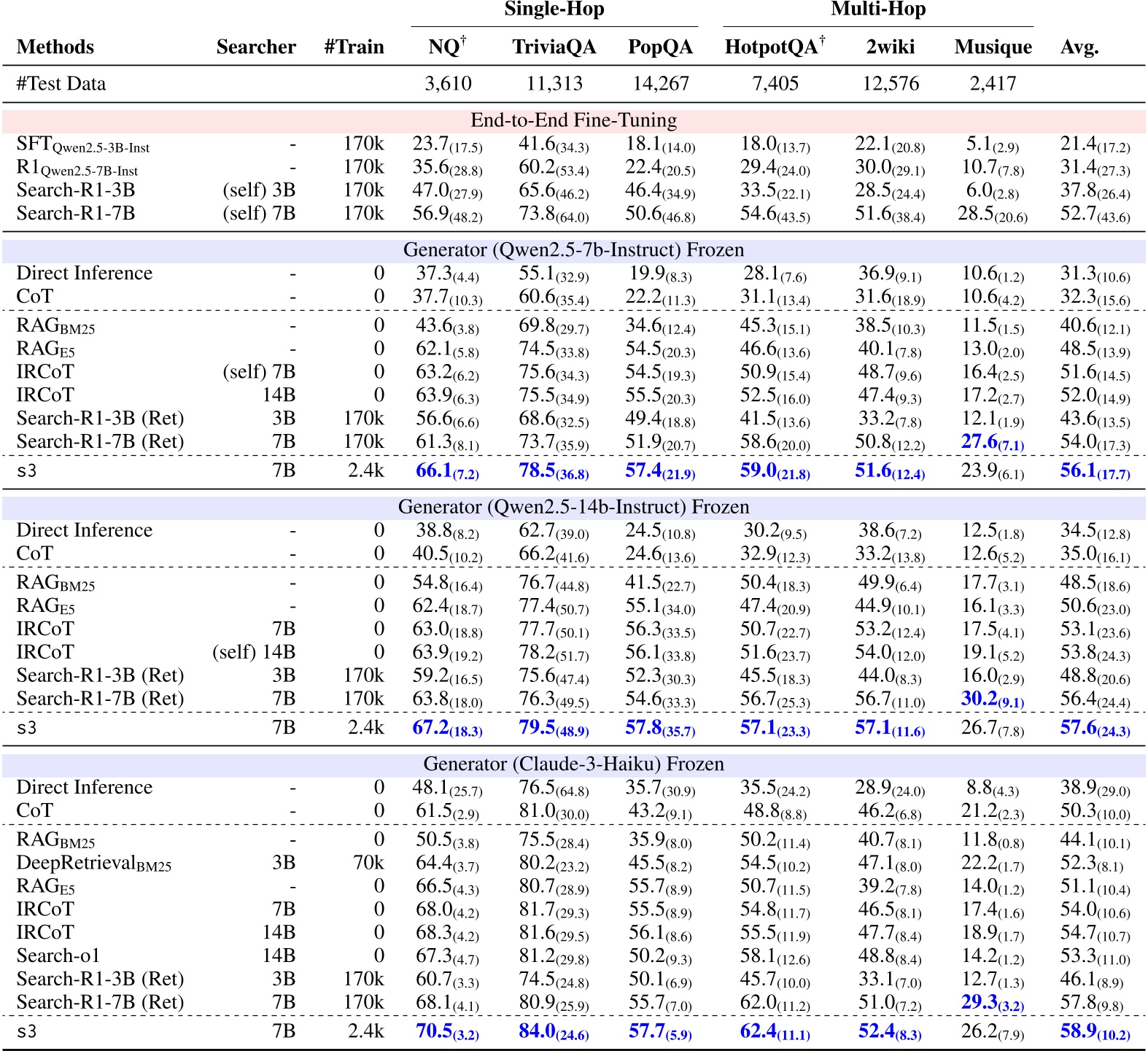Select the PopQA column header
Viewport: 1148px width, 1051px height.
pyautogui.click(x=660, y=47)
